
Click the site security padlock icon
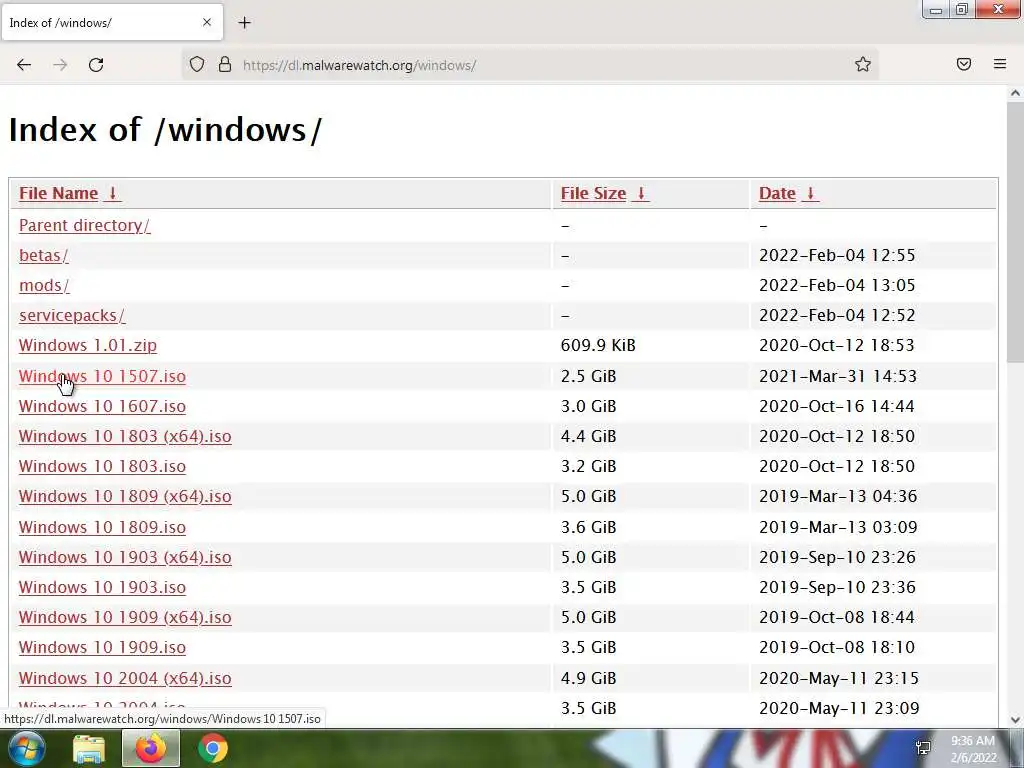click(225, 64)
